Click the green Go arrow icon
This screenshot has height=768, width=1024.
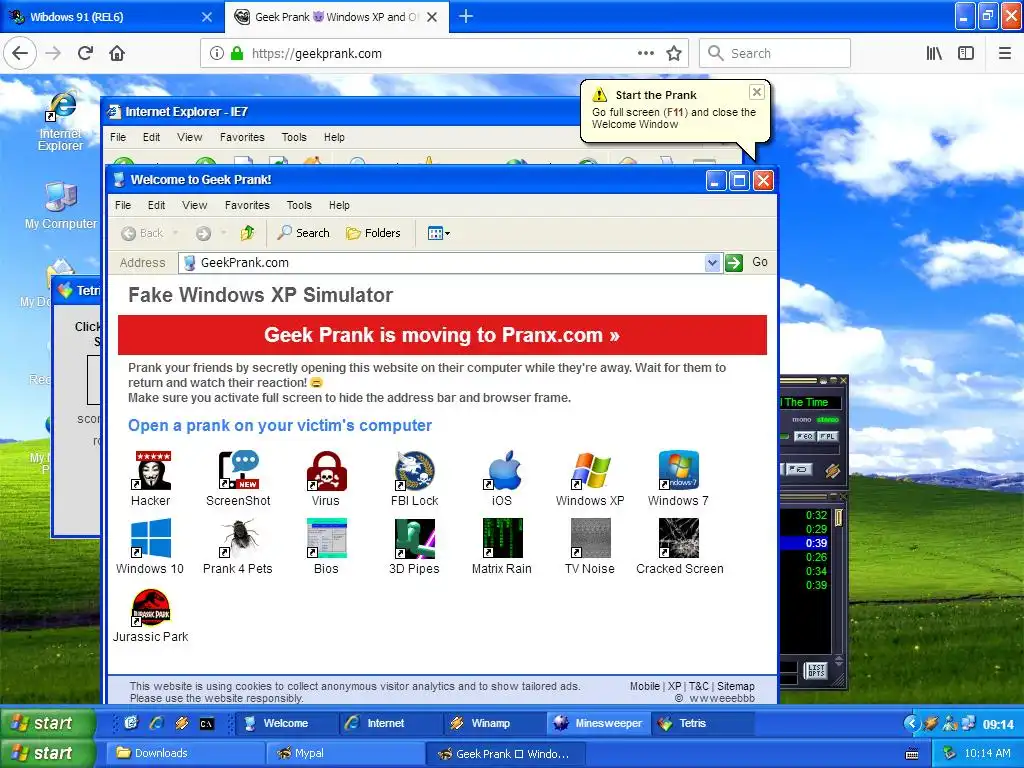pyautogui.click(x=734, y=263)
